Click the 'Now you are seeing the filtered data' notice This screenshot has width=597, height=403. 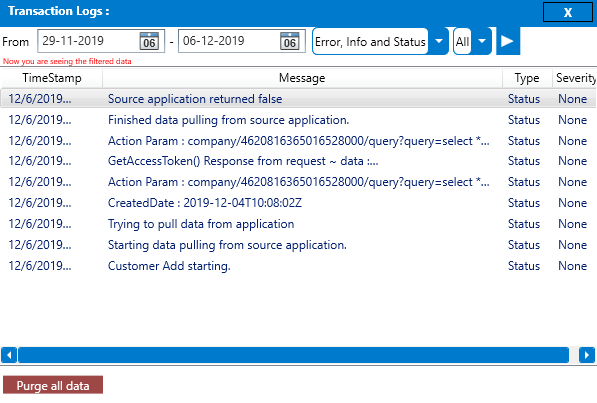(x=67, y=61)
